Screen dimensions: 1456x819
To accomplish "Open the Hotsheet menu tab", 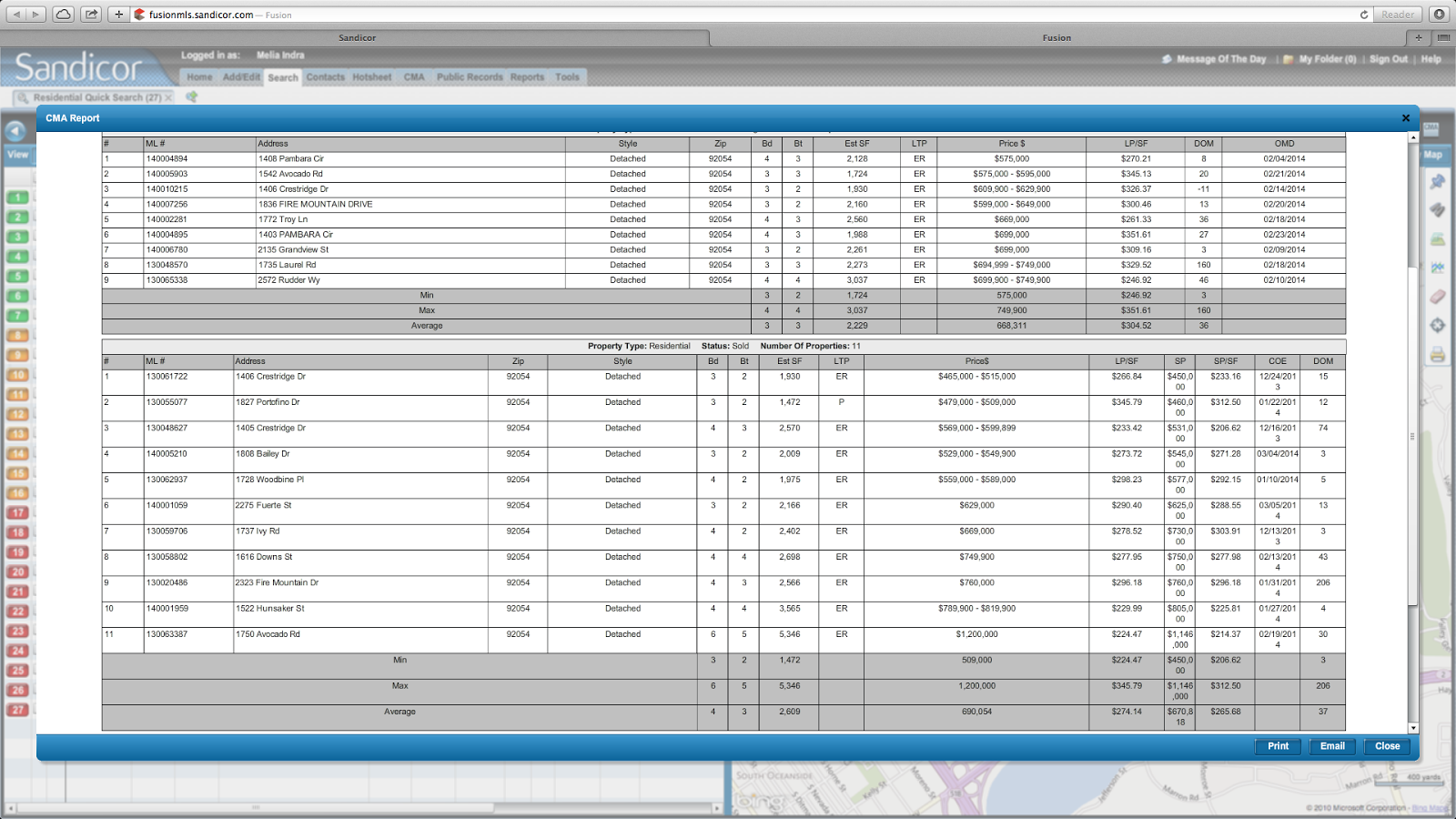I will point(372,77).
